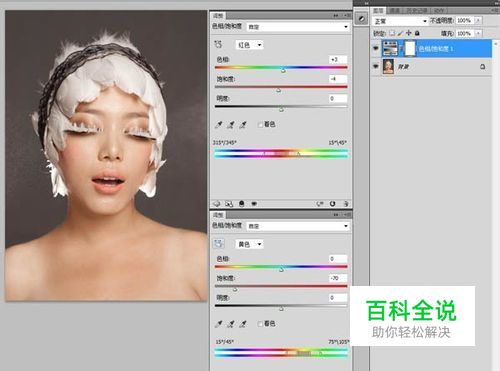Screen dimensions: 500x371
Task: Hide the 背景 layer eye
Action: (x=376, y=67)
